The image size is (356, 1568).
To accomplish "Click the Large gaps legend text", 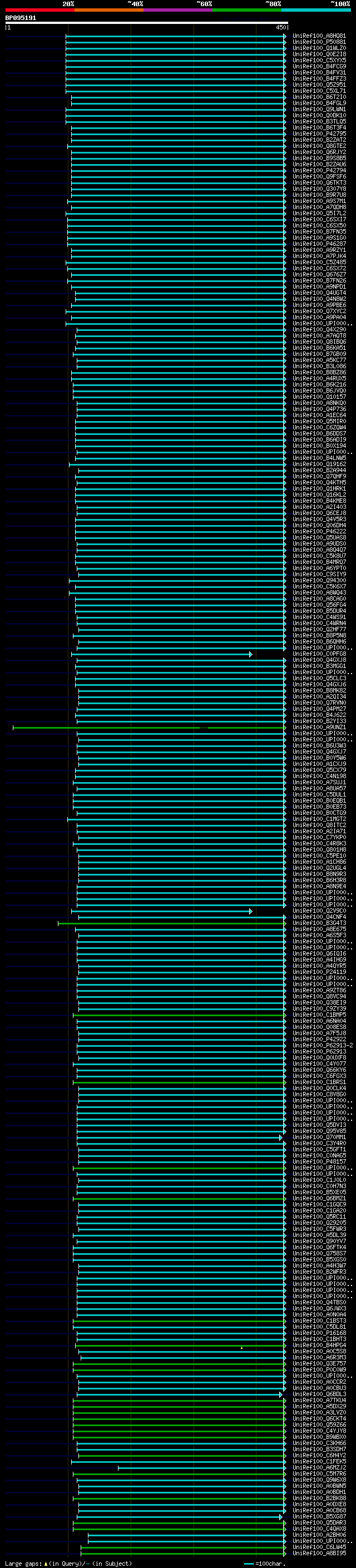I will pyautogui.click(x=68, y=1564).
